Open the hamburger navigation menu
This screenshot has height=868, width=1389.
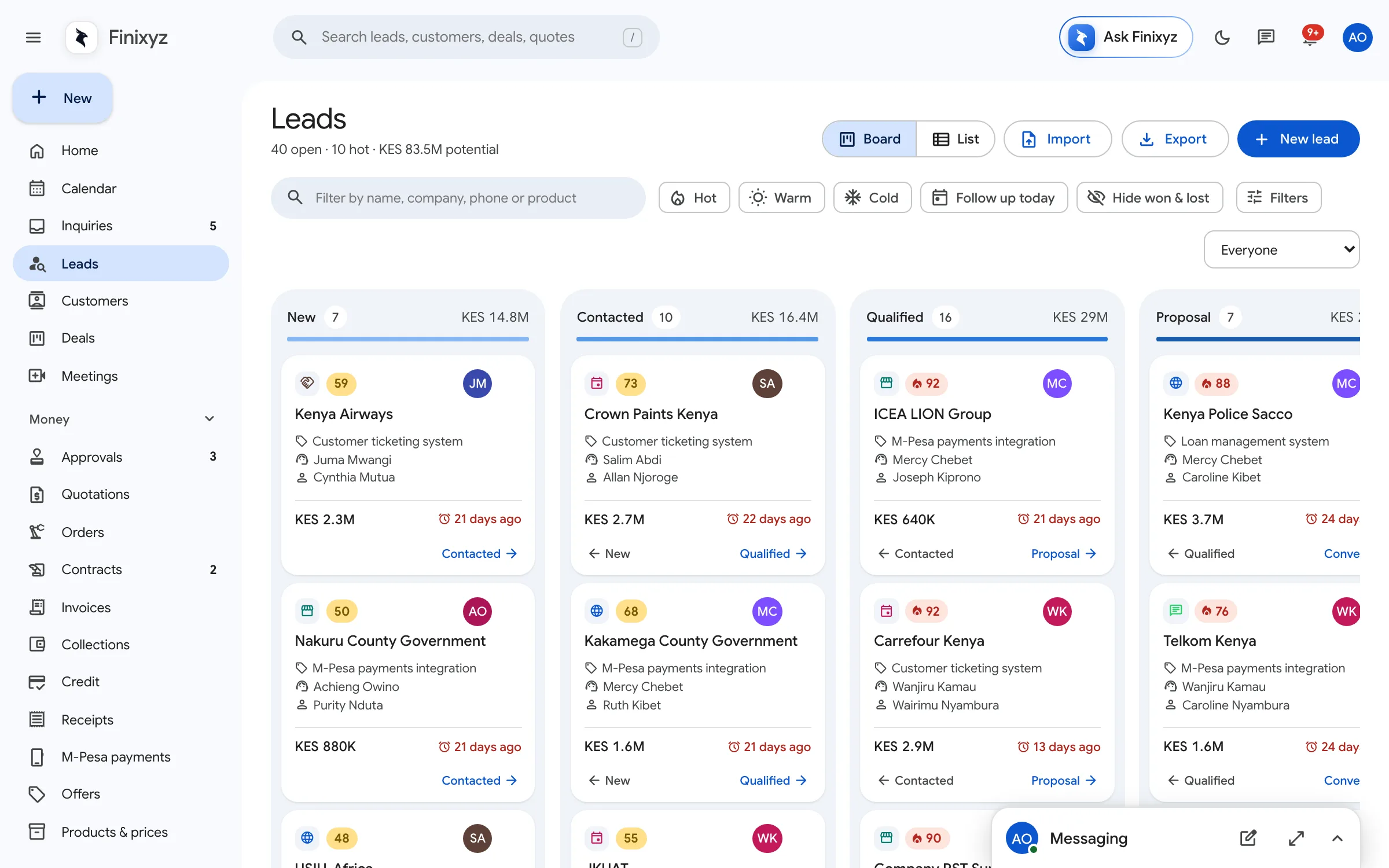pos(34,38)
